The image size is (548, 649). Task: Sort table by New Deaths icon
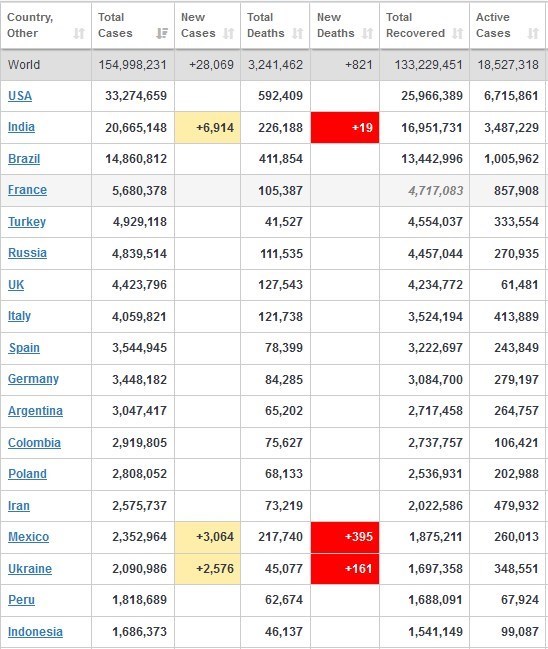click(x=368, y=33)
